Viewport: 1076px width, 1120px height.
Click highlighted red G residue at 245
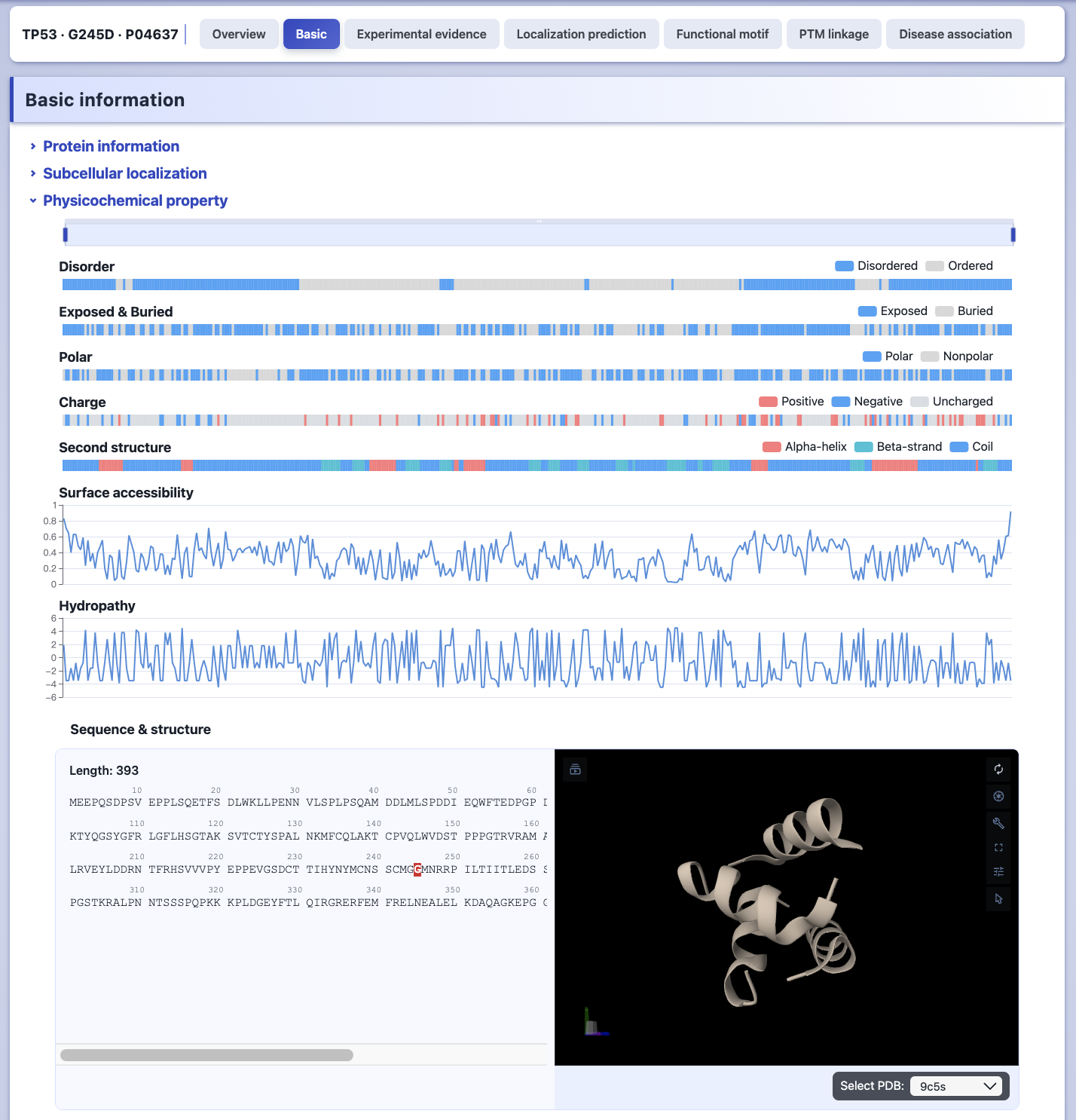(417, 870)
